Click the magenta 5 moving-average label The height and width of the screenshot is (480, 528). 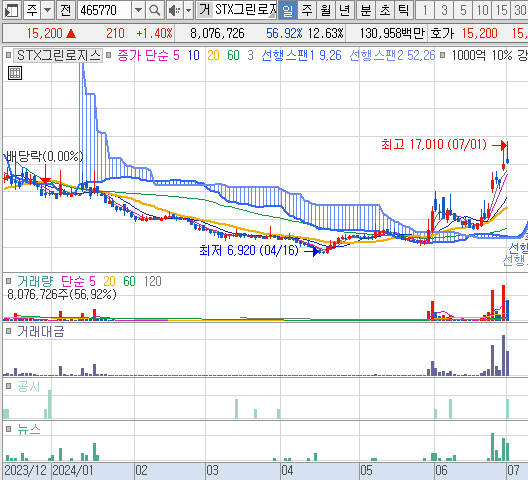coord(176,55)
